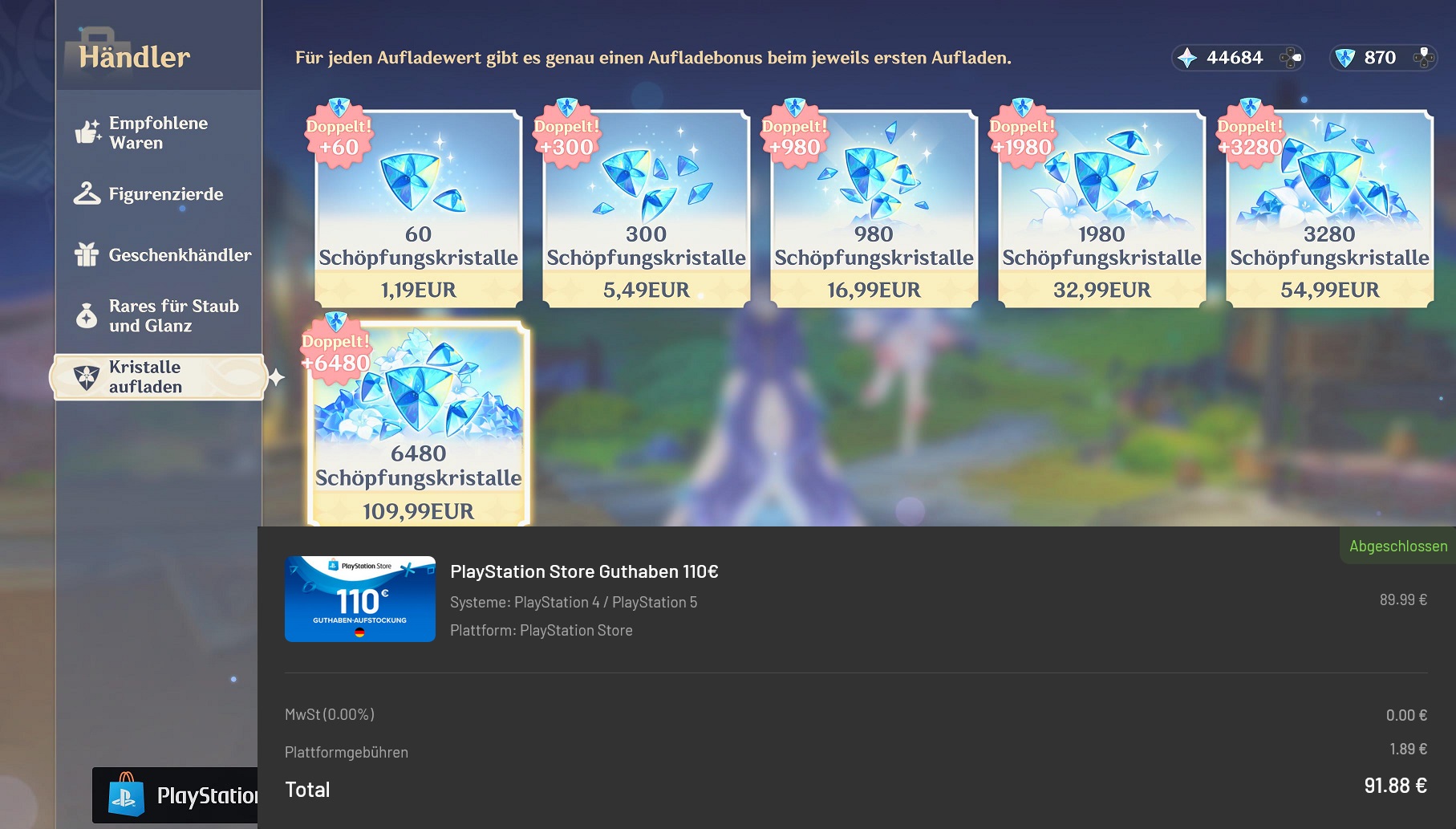This screenshot has width=1456, height=829.
Task: Click the Aufladebonus information text at top
Action: [653, 58]
